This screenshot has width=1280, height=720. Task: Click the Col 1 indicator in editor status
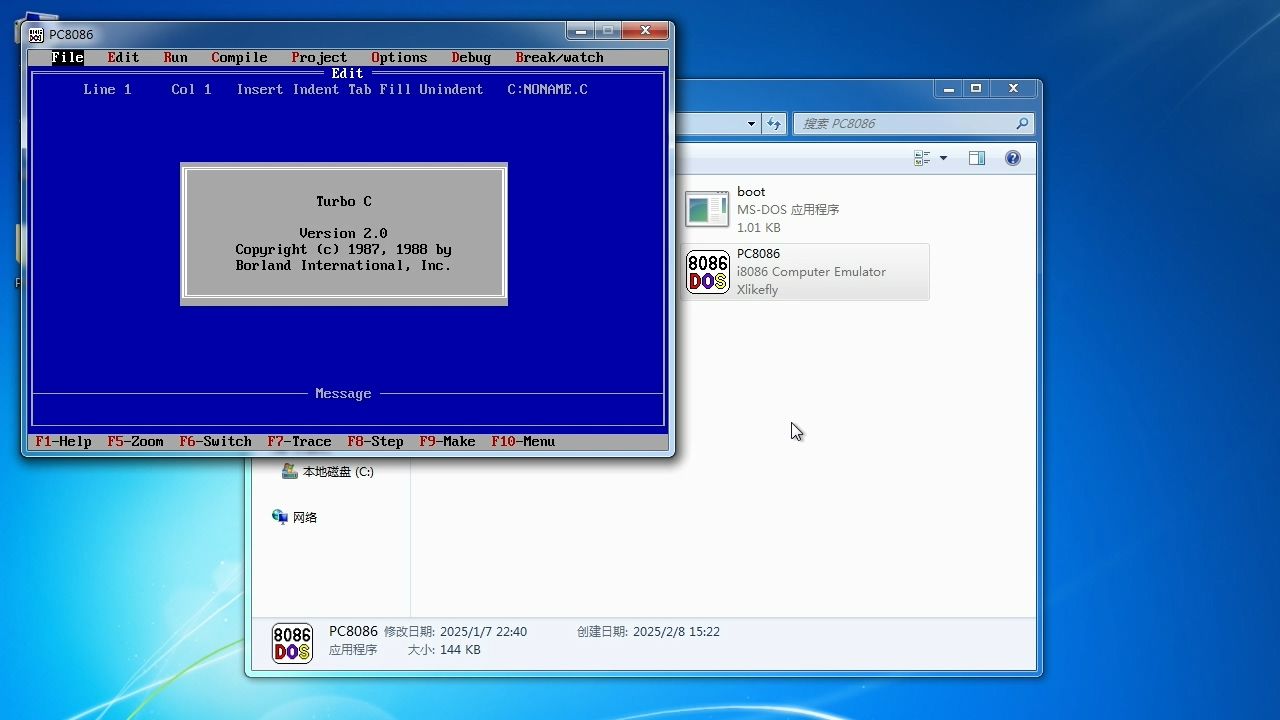[192, 90]
